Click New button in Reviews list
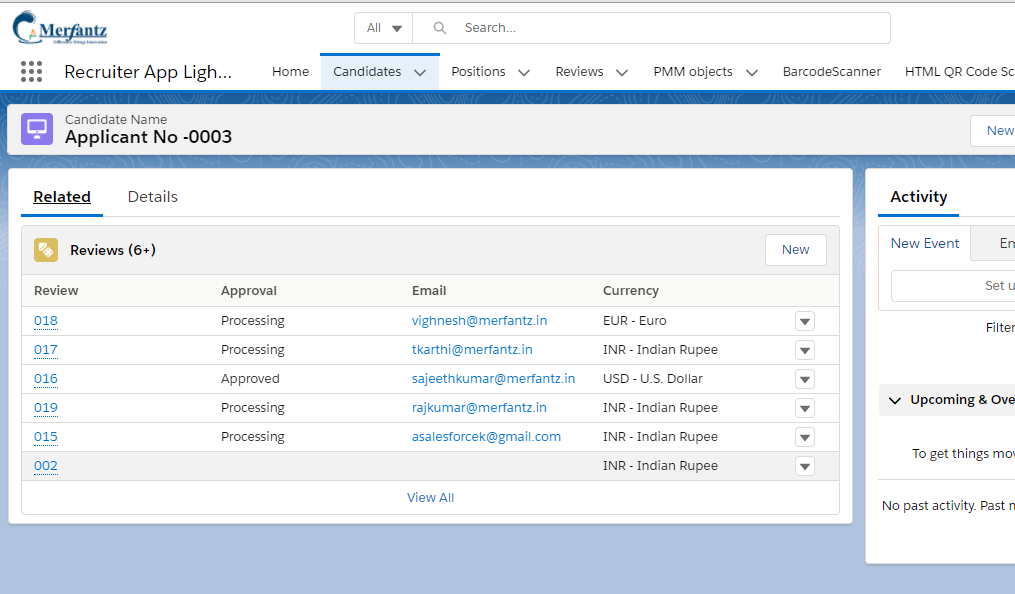 (796, 250)
